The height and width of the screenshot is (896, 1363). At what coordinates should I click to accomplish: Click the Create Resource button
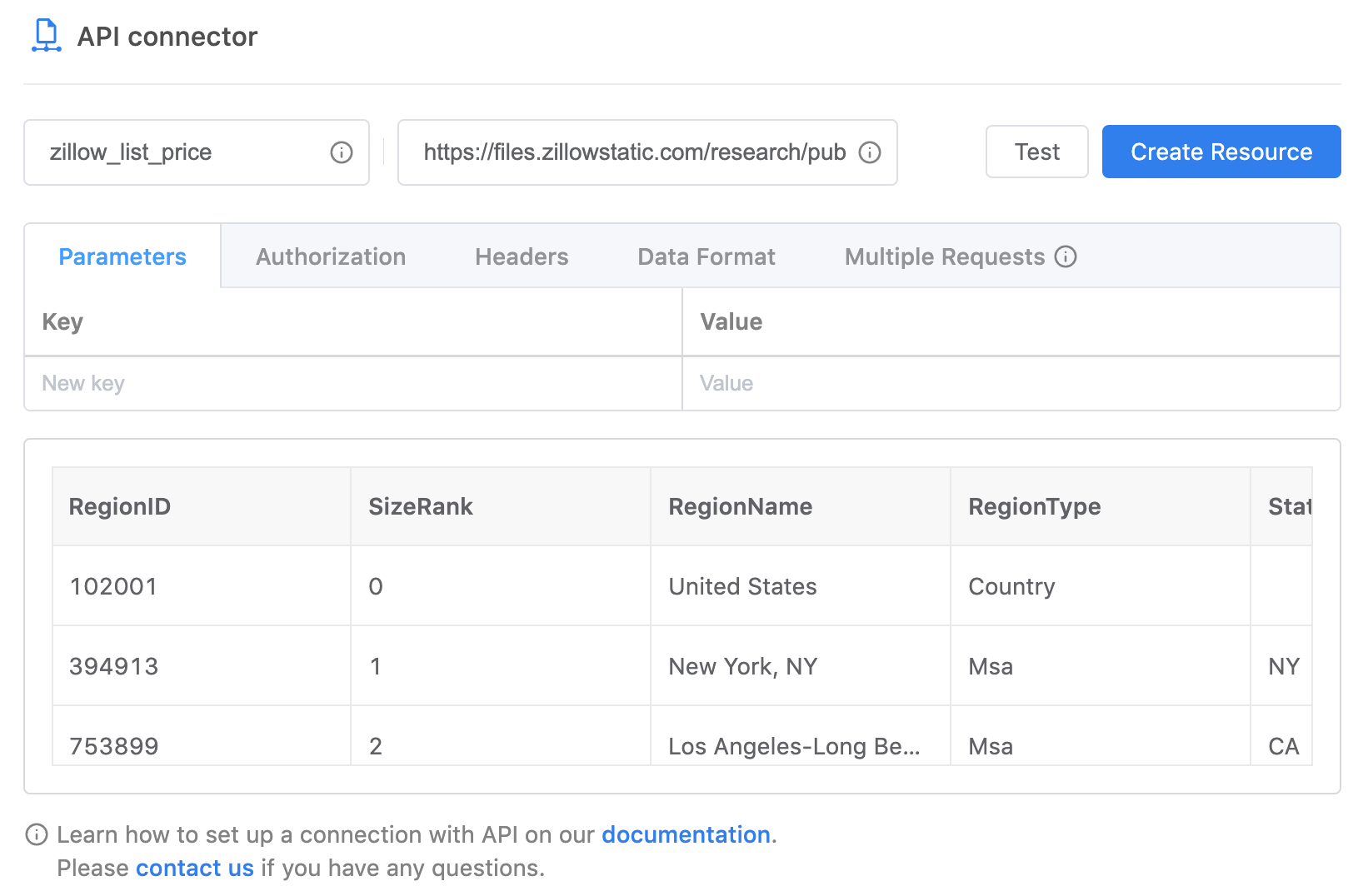[1221, 152]
